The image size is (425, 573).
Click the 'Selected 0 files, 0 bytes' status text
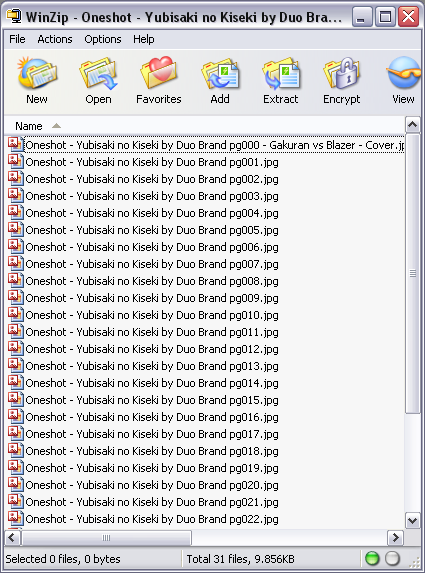pyautogui.click(x=63, y=559)
